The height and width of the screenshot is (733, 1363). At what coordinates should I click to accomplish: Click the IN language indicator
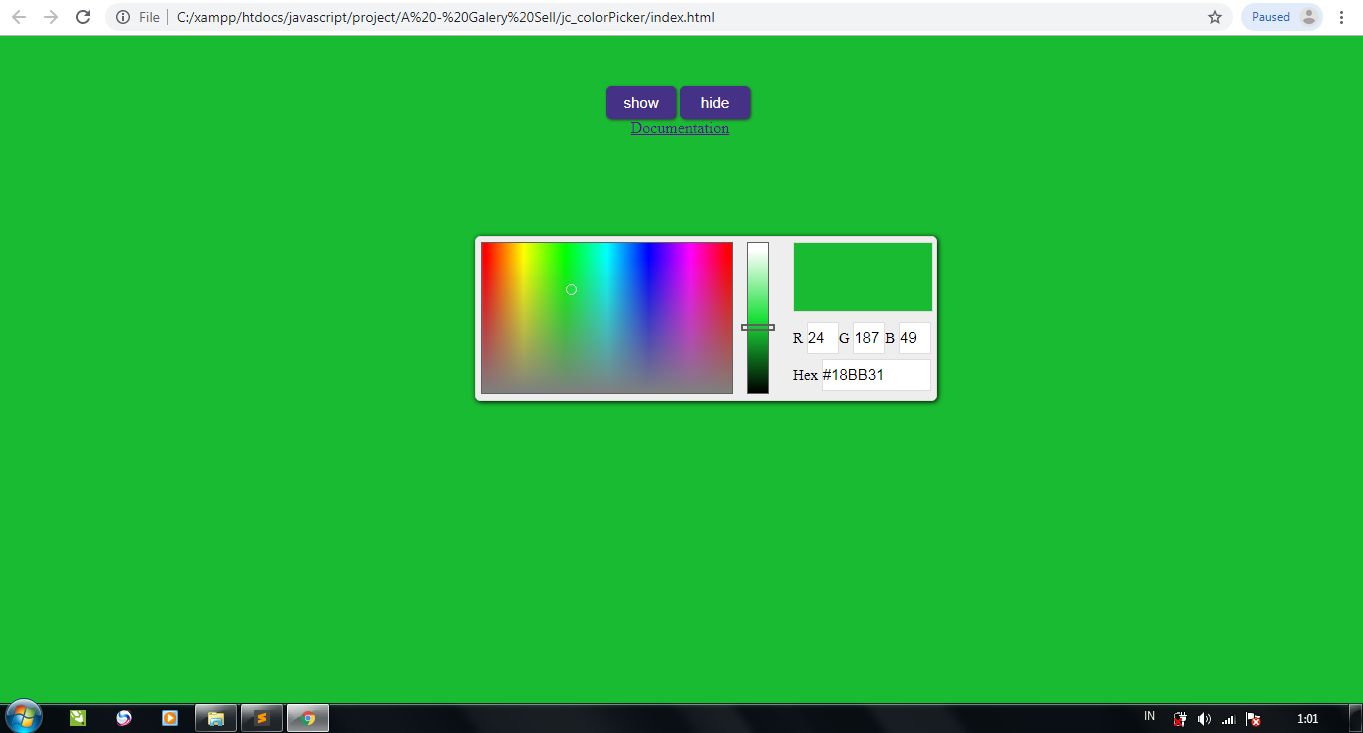(1149, 716)
